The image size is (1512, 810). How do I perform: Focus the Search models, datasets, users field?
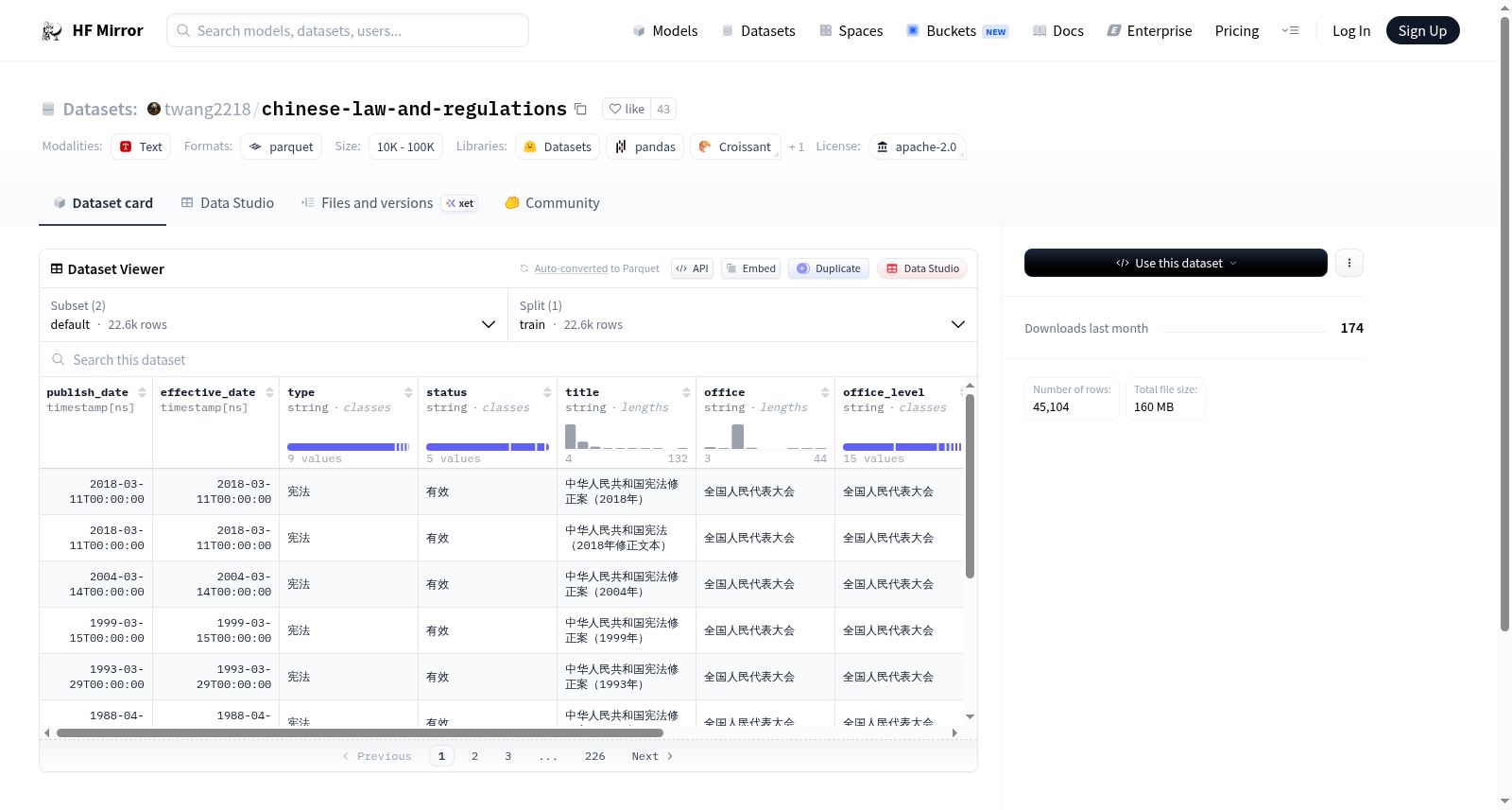click(348, 30)
